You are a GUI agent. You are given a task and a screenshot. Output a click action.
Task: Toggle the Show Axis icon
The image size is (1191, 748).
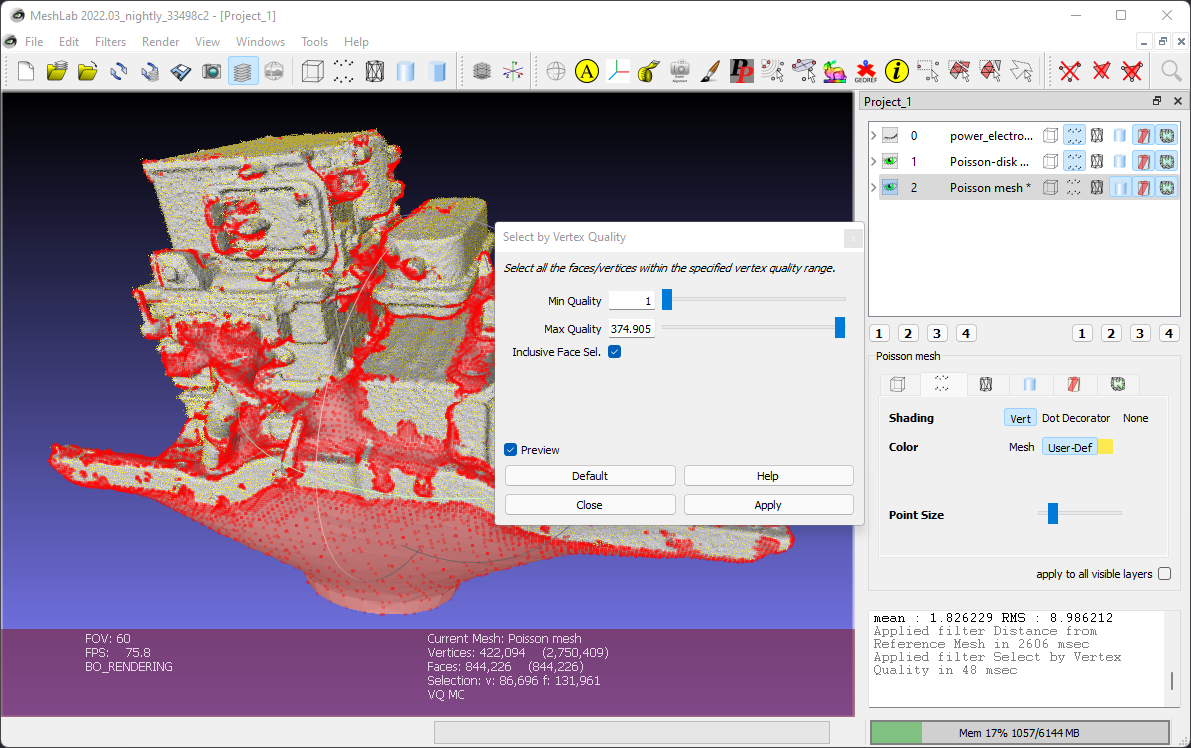pyautogui.click(x=513, y=71)
